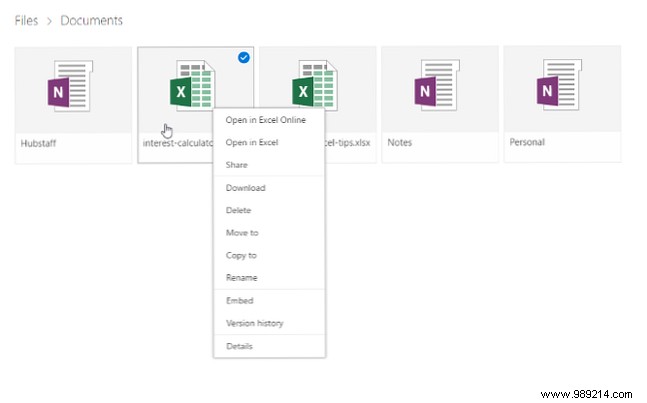647x403 pixels.
Task: Click the interest-calculator file name label
Action: (x=178, y=143)
